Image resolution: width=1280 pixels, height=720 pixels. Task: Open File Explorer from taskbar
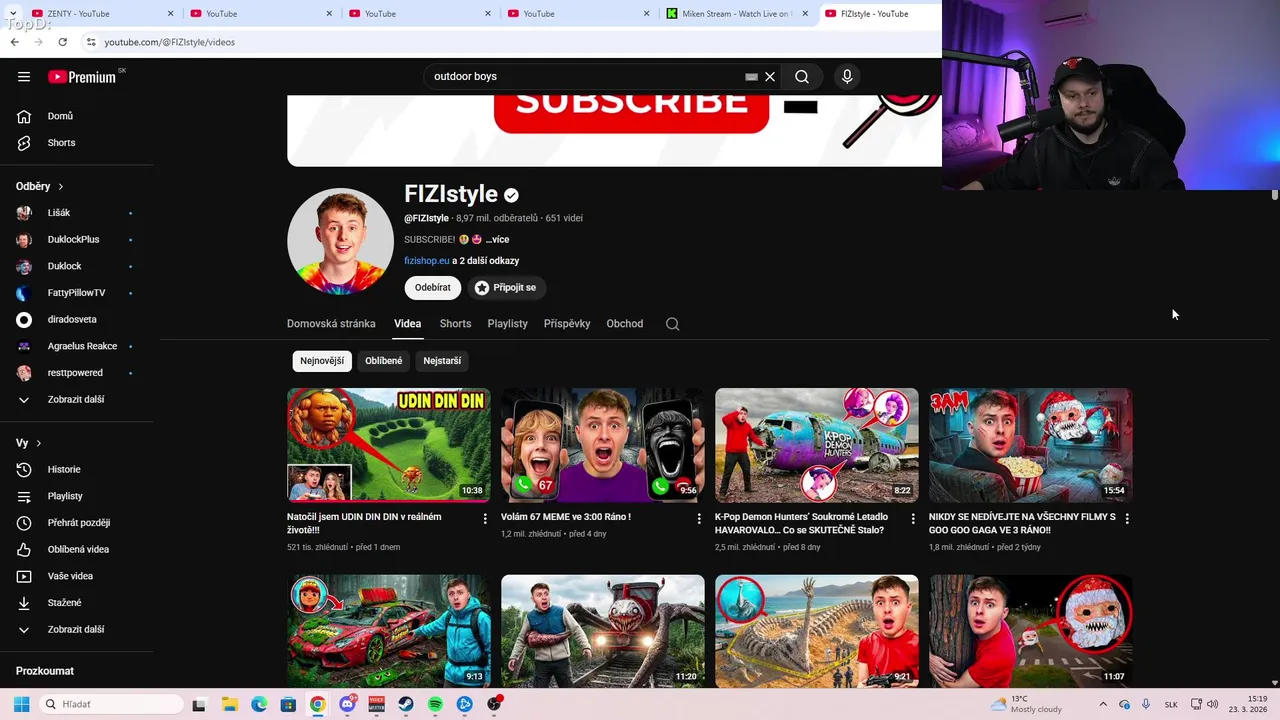(229, 704)
